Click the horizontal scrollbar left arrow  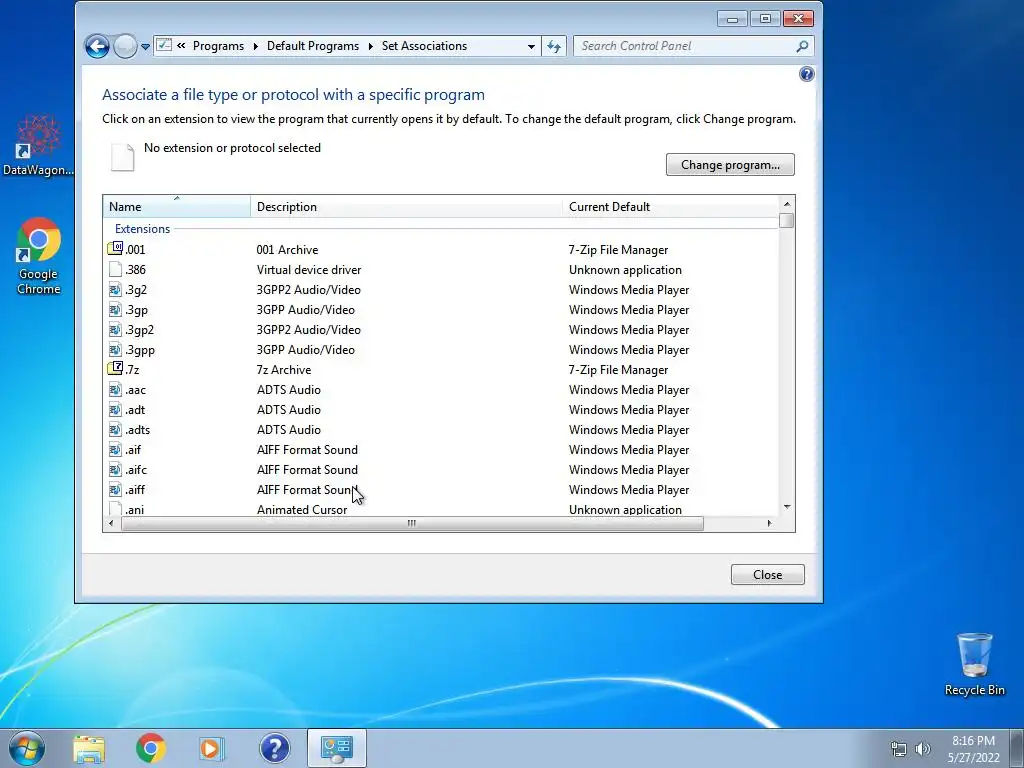coord(111,523)
